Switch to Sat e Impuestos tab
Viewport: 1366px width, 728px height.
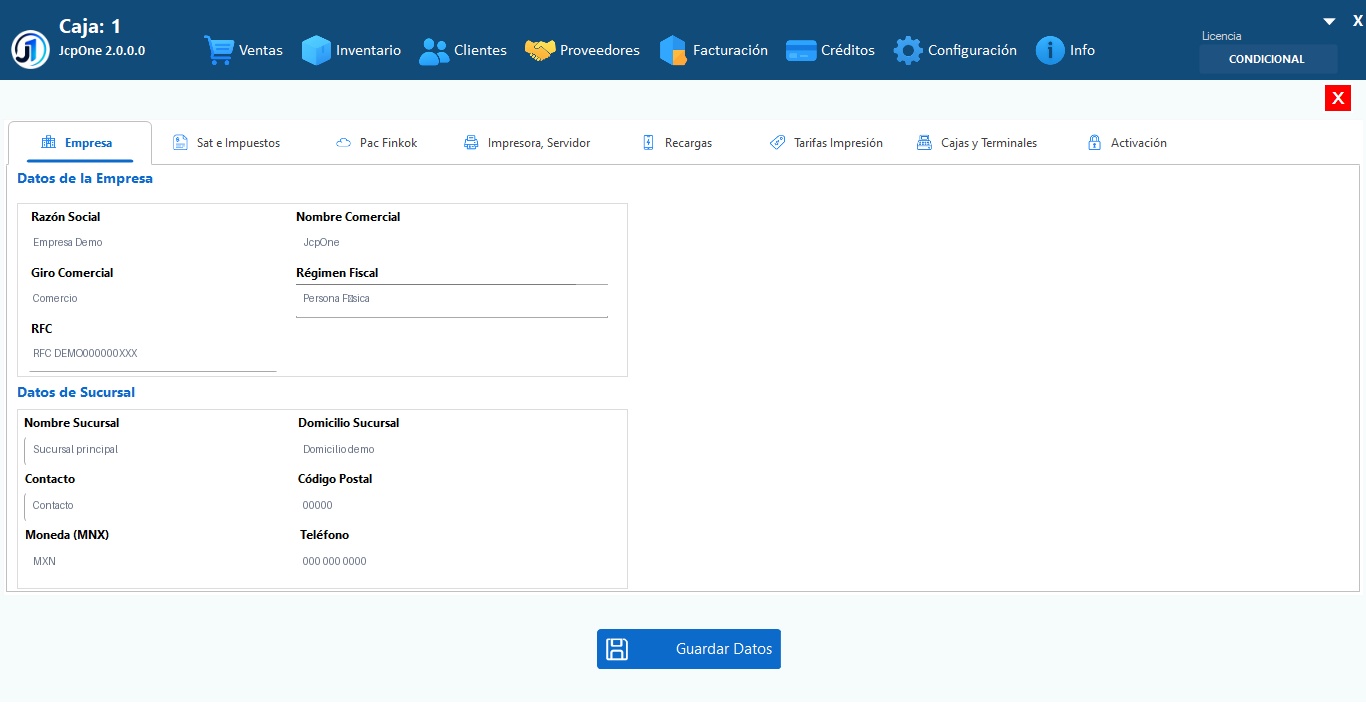(226, 143)
